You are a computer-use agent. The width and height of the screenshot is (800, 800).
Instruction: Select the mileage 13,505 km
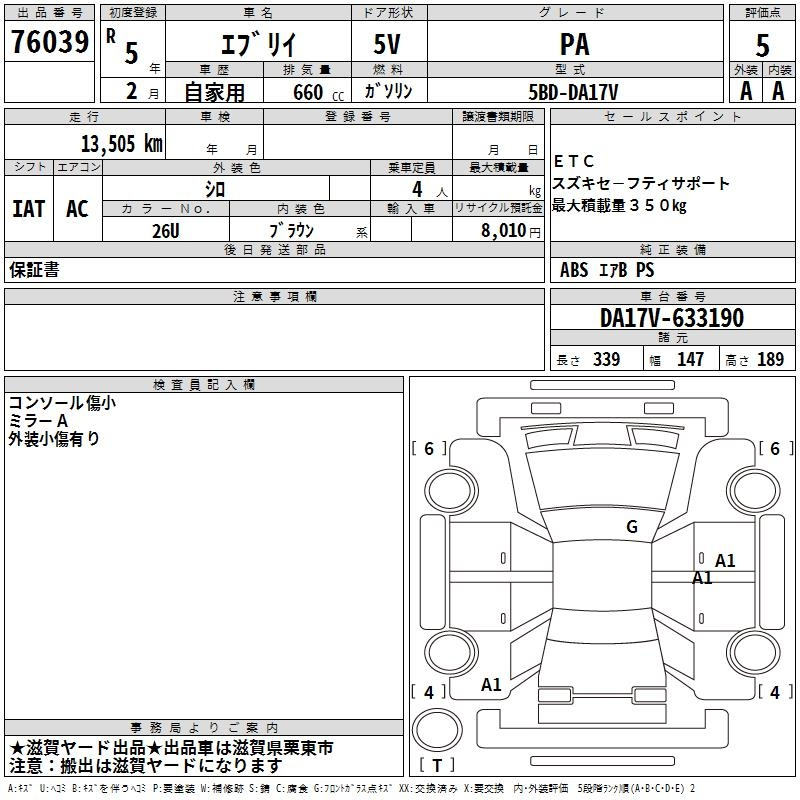coord(122,143)
